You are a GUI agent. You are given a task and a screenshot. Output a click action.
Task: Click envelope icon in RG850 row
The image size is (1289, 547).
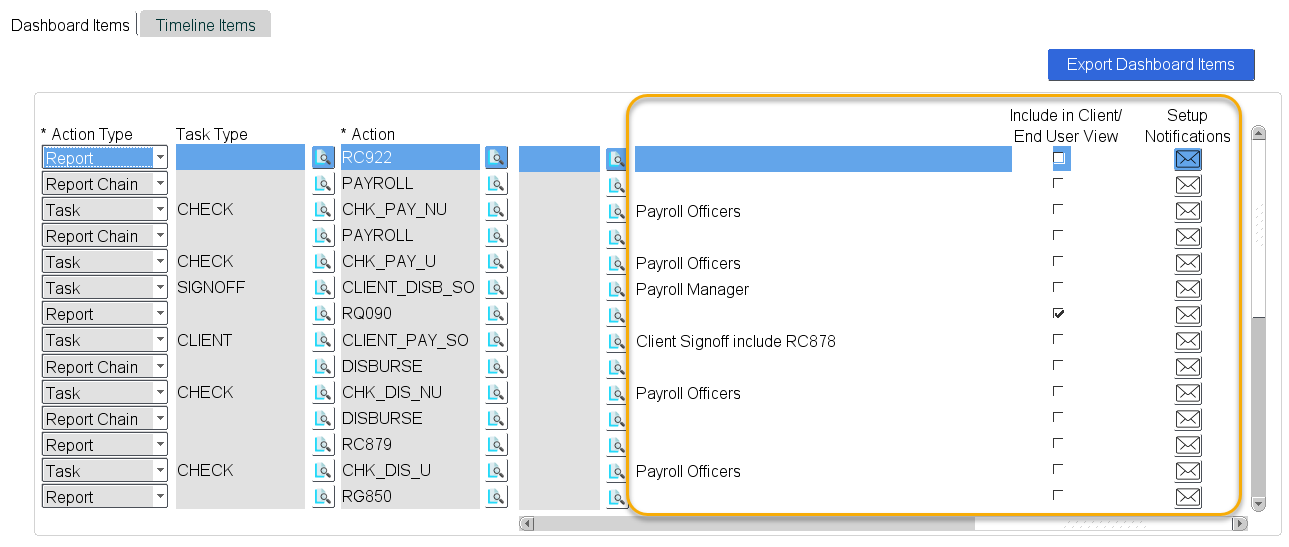1187,497
